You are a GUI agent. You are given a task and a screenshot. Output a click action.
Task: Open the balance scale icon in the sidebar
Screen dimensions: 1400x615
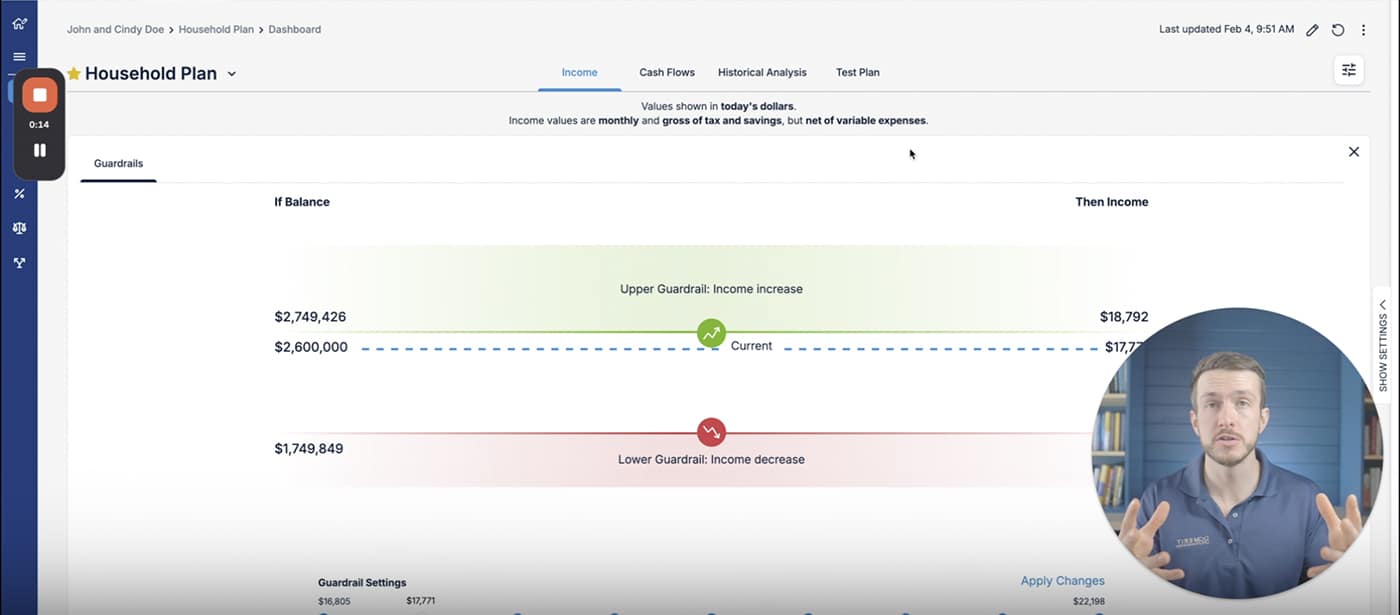coord(19,228)
